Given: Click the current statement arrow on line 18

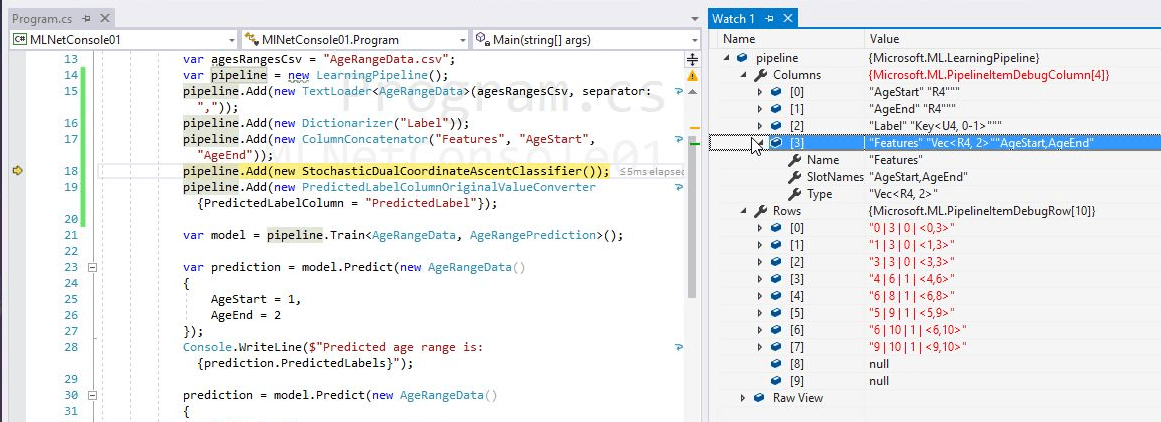Looking at the screenshot, I should (x=16, y=171).
